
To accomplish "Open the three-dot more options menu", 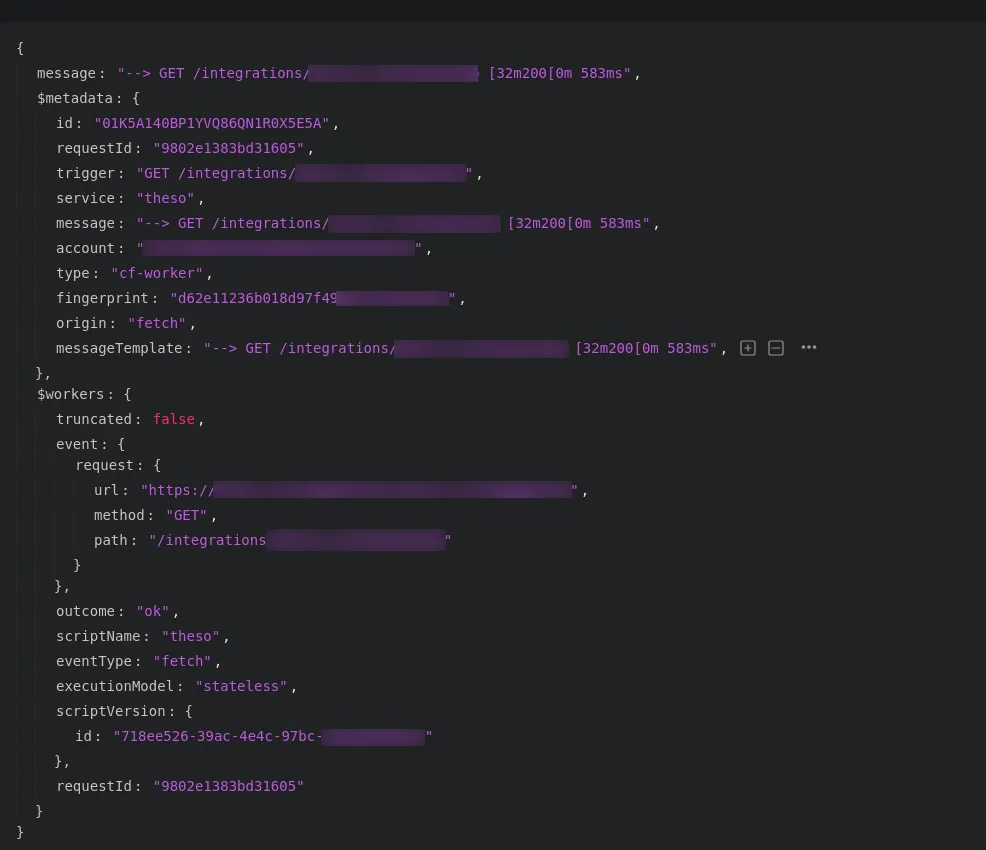I will coord(808,348).
